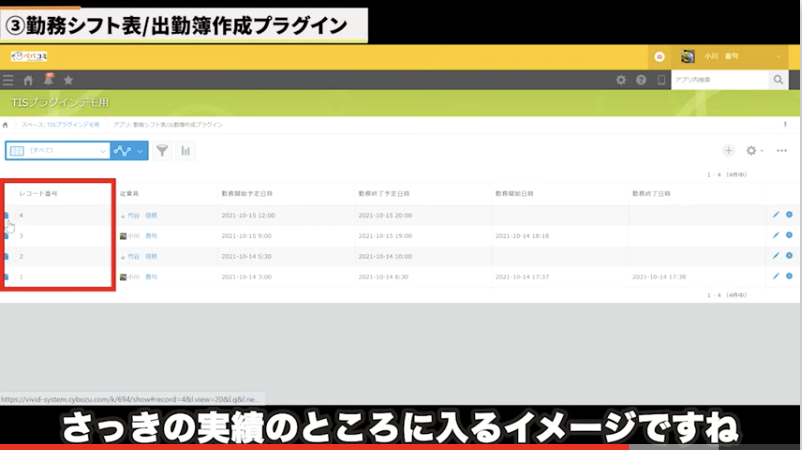Click the help question mark icon

pyautogui.click(x=641, y=80)
